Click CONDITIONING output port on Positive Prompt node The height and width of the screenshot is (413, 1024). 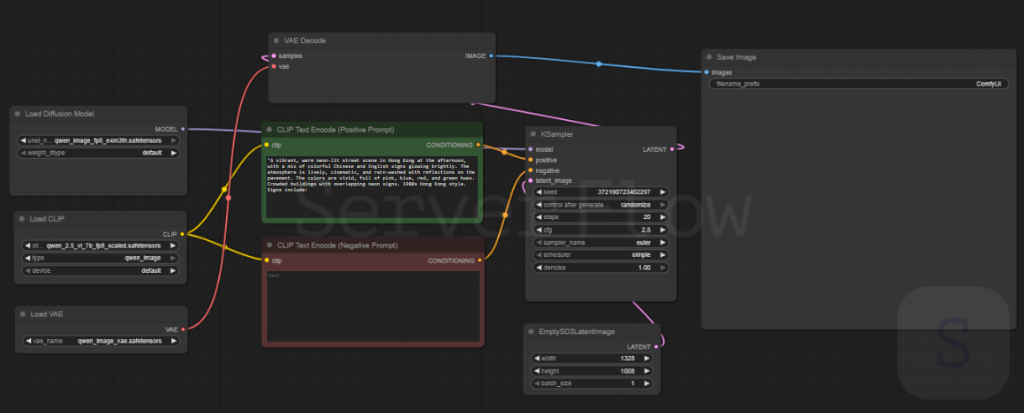click(x=479, y=145)
